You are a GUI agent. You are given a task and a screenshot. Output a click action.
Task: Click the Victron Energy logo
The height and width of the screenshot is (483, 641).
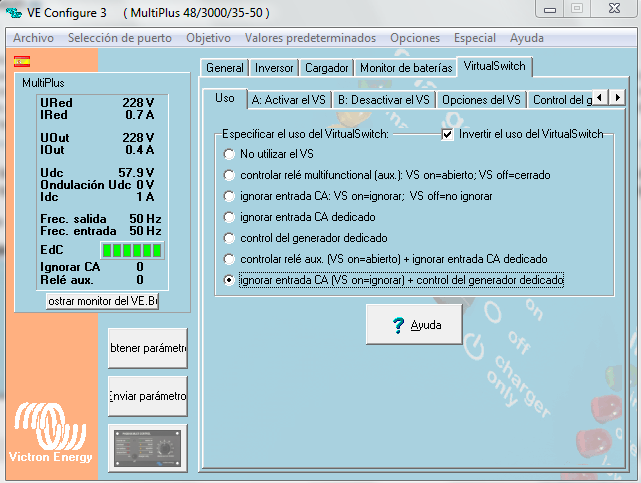click(50, 433)
